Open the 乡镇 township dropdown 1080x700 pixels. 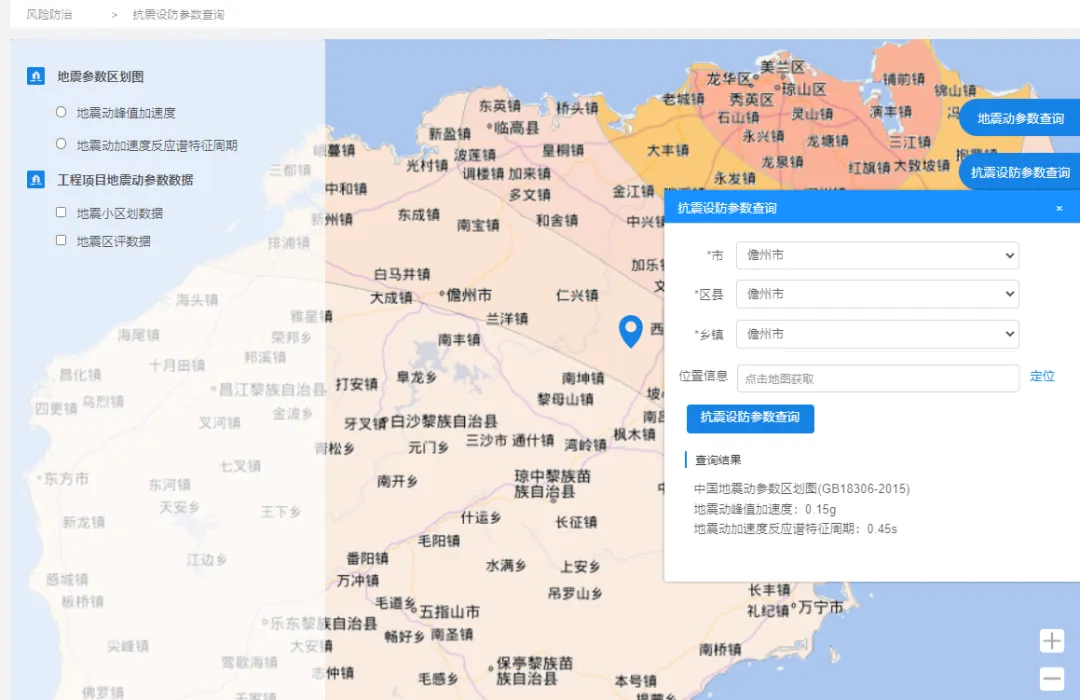click(877, 334)
